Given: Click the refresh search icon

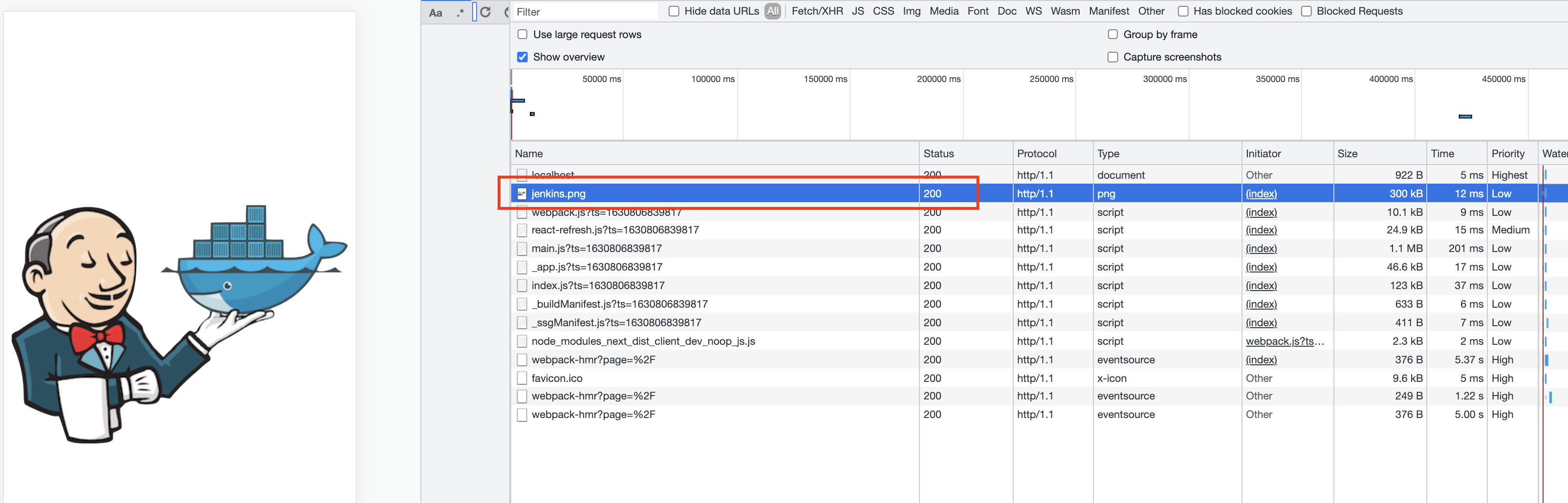Looking at the screenshot, I should 485,12.
